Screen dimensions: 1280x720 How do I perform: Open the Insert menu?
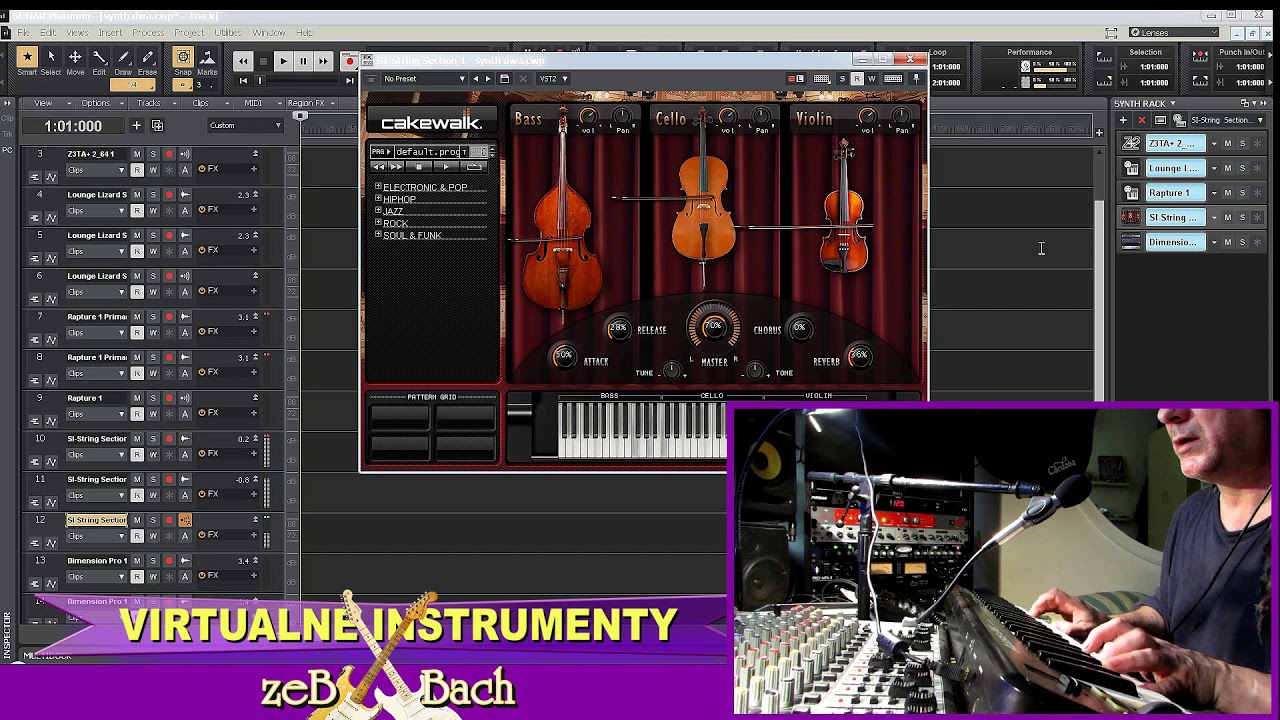[x=110, y=33]
